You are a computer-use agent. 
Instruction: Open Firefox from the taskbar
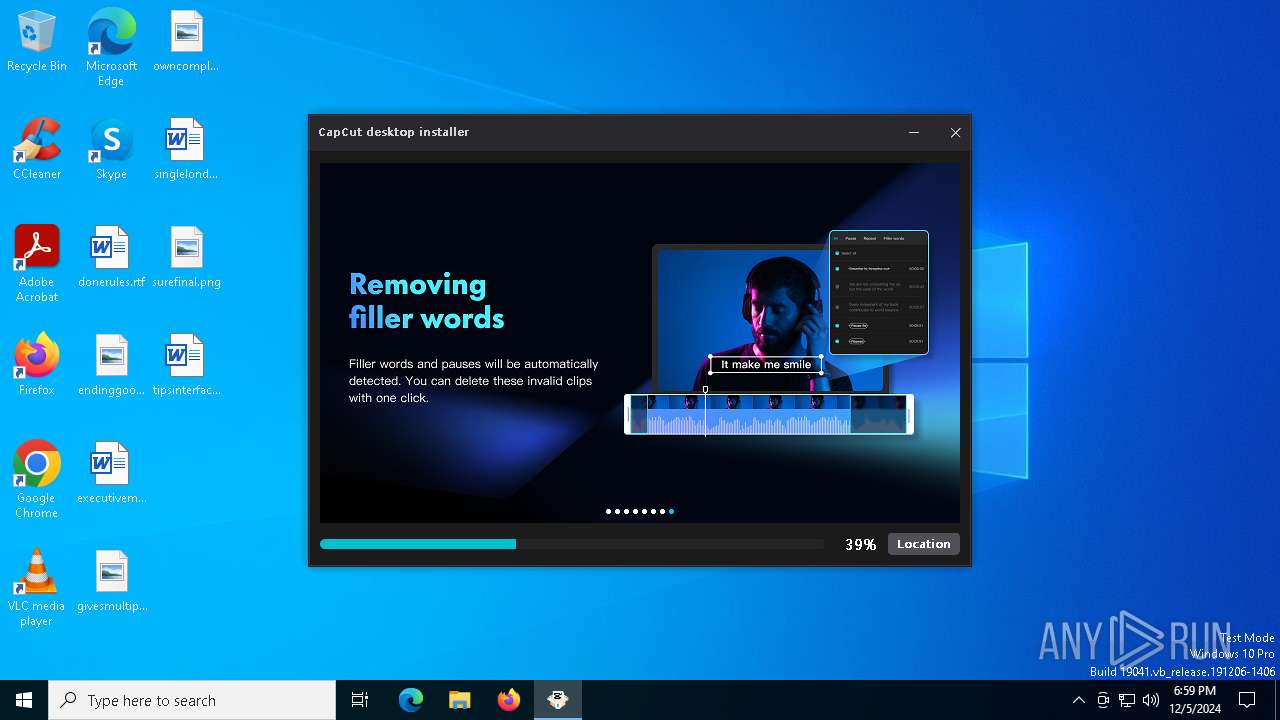point(509,700)
